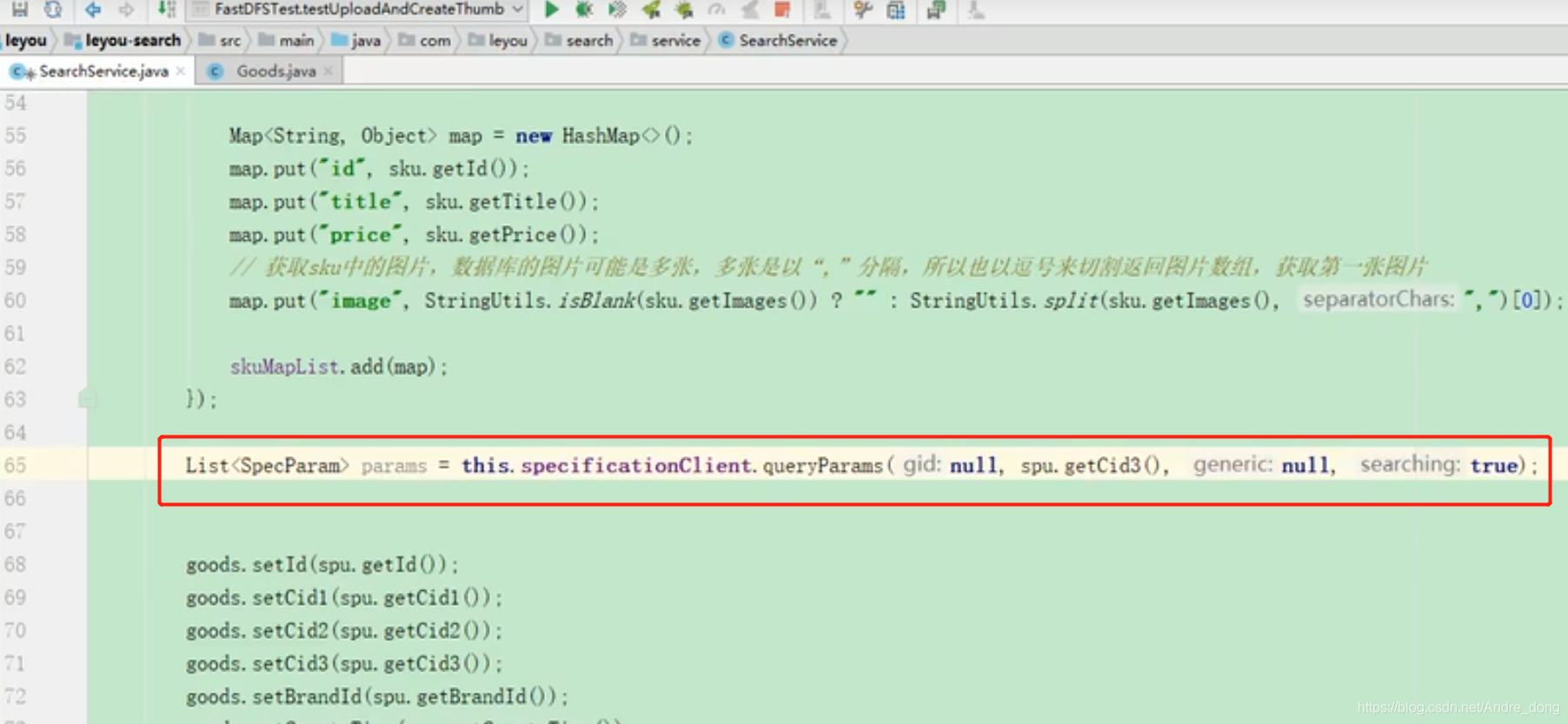Click the SearchService class breadcrumb
The width and height of the screenshot is (1568, 724).
click(779, 41)
